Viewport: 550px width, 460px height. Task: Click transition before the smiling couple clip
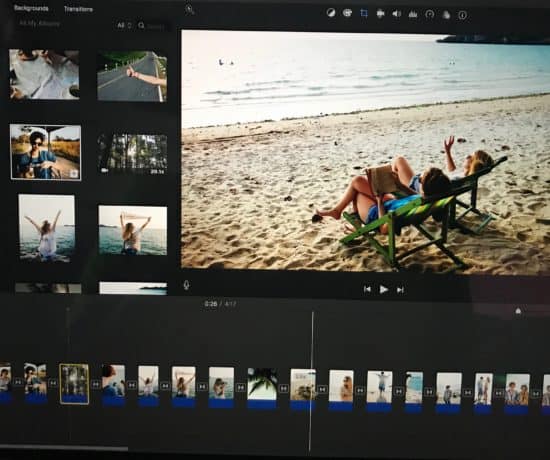tap(498, 393)
